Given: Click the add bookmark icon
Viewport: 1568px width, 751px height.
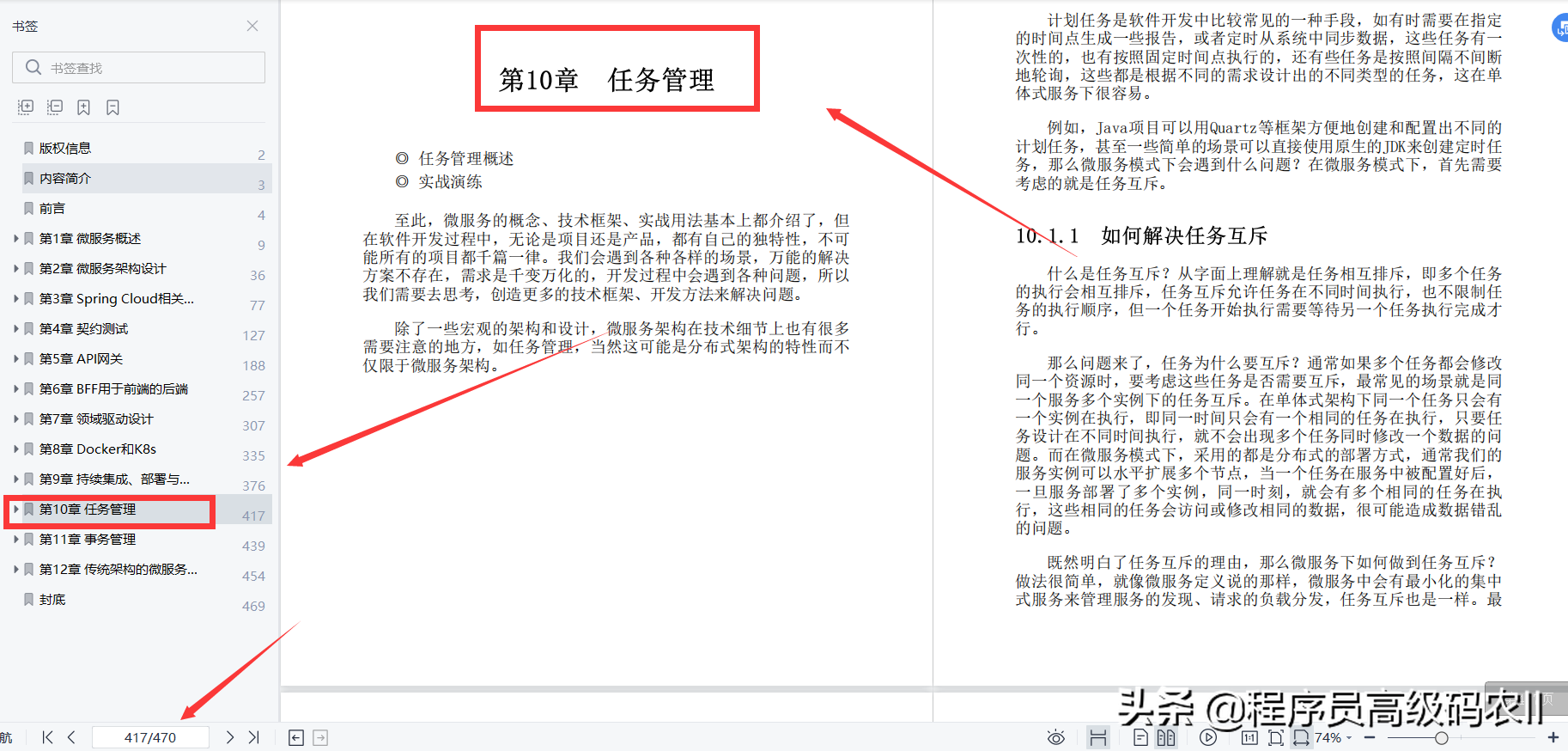Looking at the screenshot, I should click(83, 107).
